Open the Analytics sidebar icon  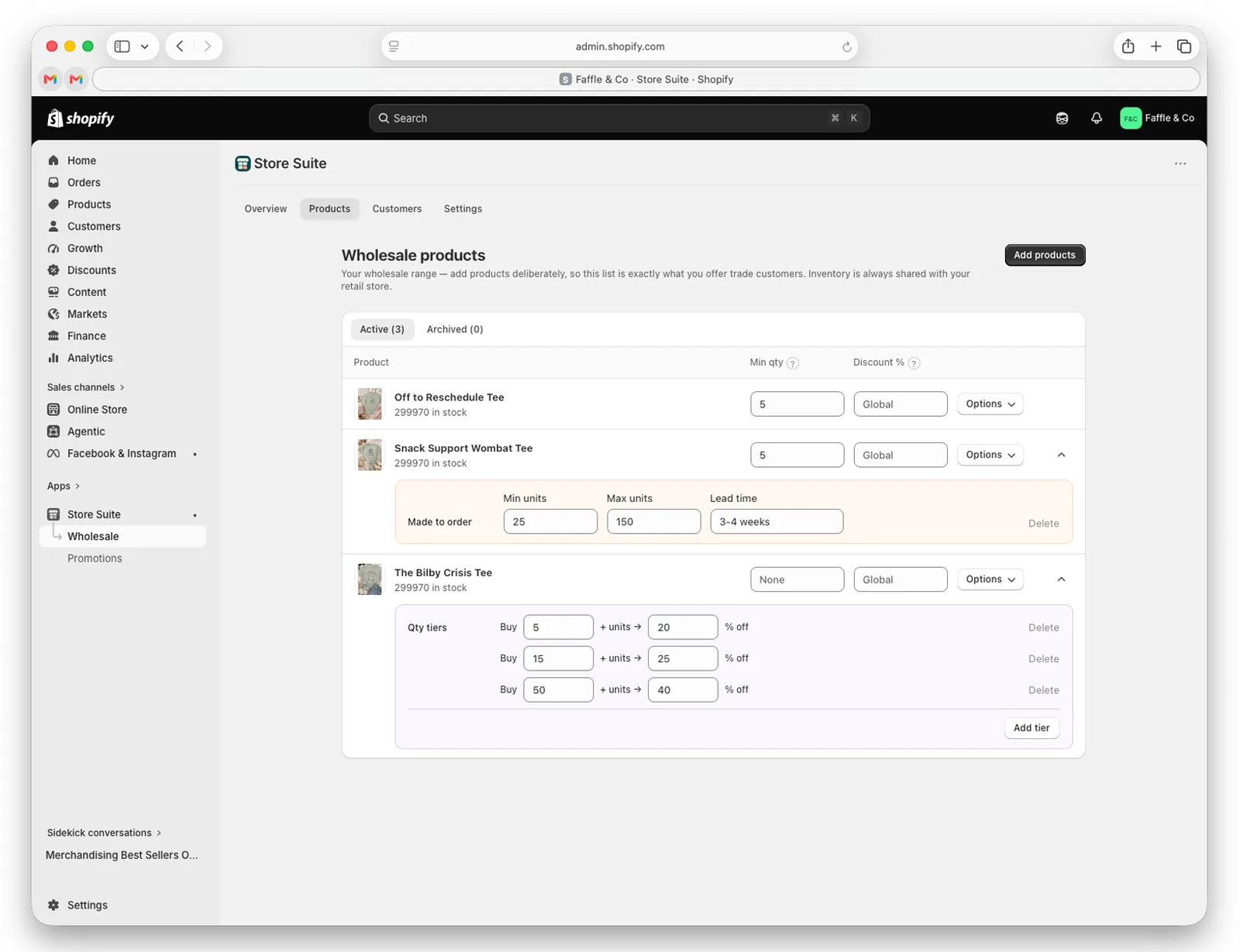53,358
